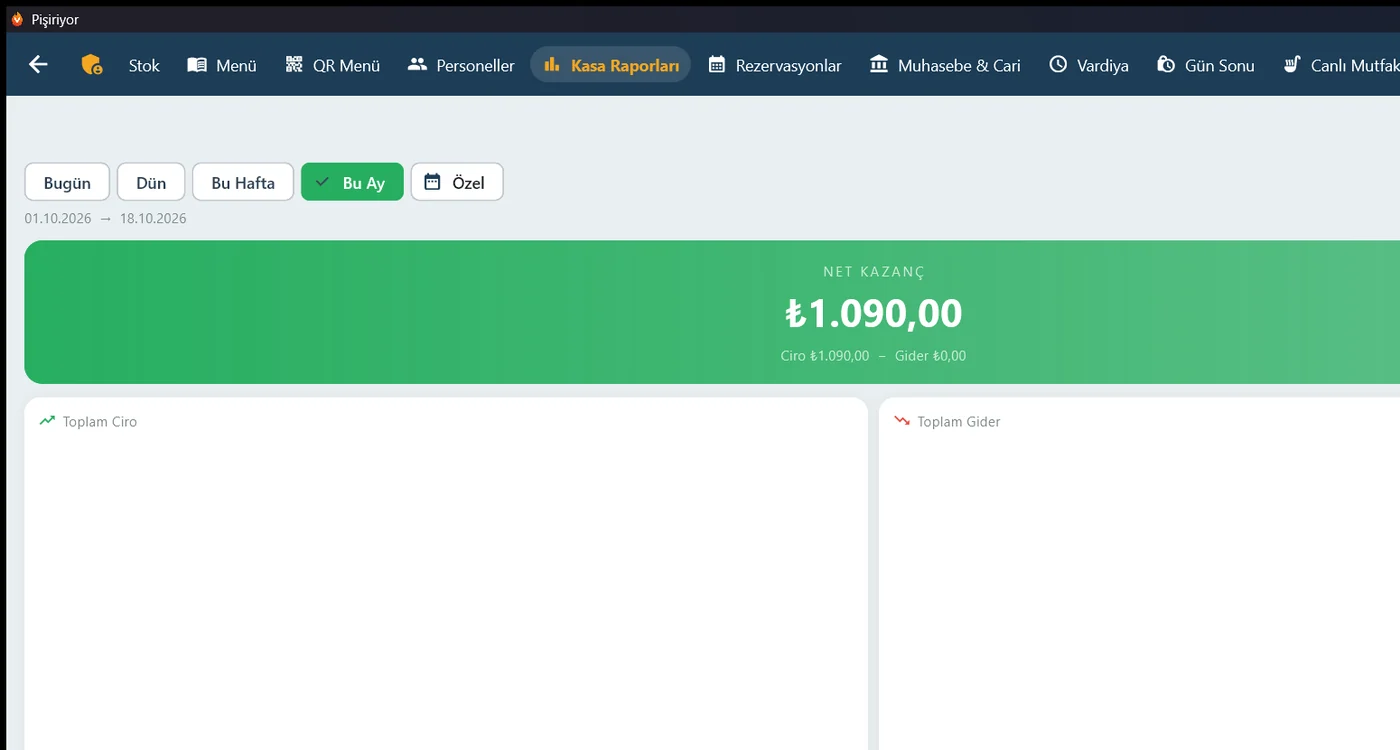Filter reports by Bugün
This screenshot has width=1400, height=750.
pyautogui.click(x=67, y=182)
